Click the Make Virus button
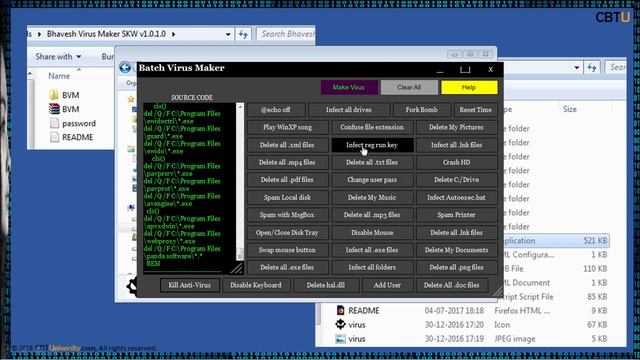This screenshot has width=640, height=360. click(349, 87)
